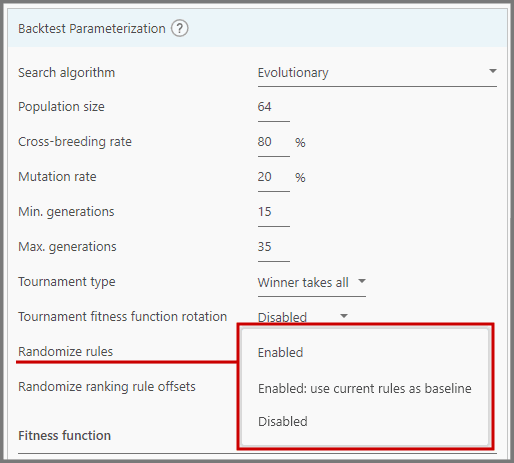This screenshot has width=514, height=463.
Task: Click the Randomize rules label
Action: [x=66, y=352]
